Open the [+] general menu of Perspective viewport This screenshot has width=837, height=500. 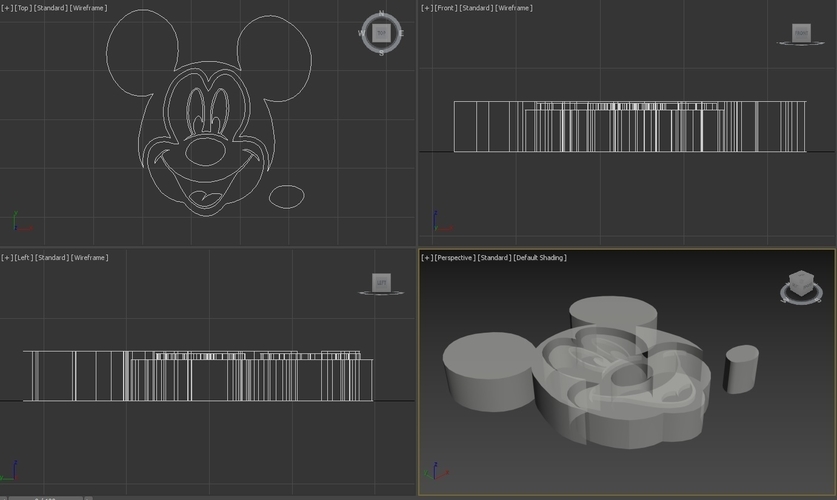click(427, 258)
